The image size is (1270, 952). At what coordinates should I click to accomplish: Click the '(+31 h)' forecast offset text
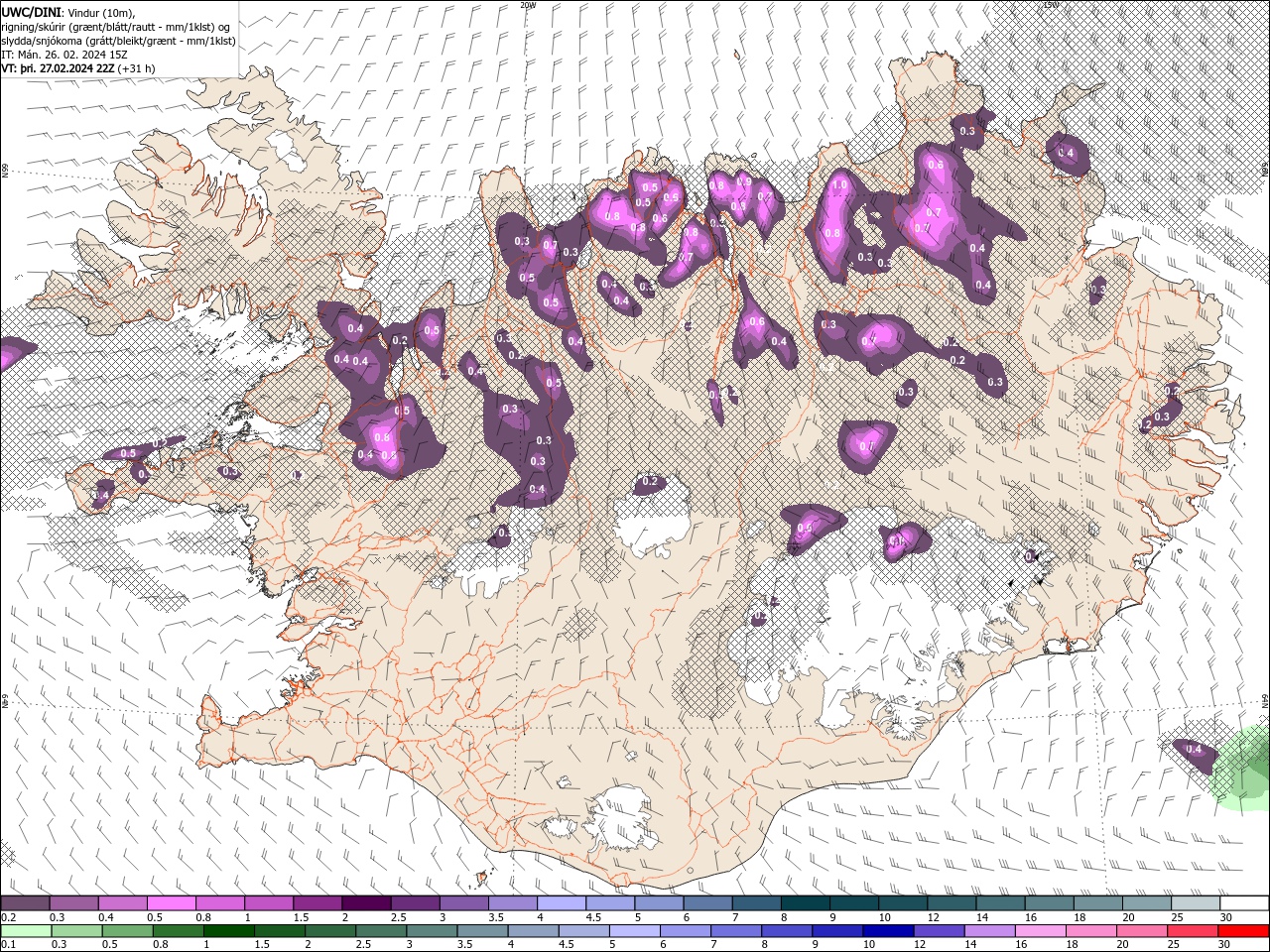coord(136,68)
